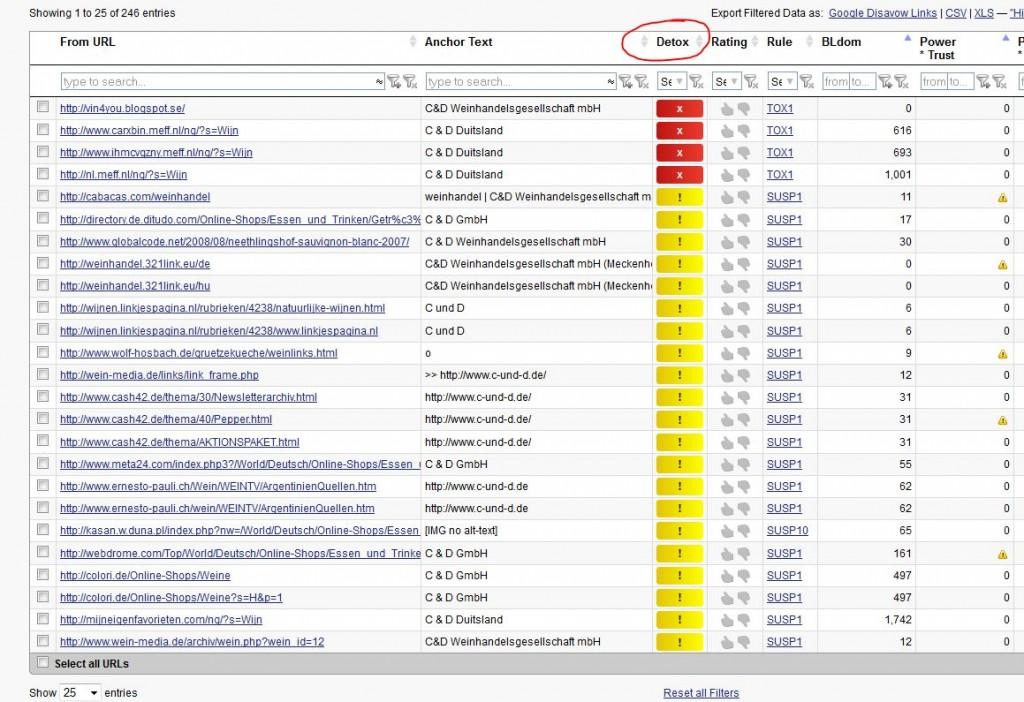Screen dimensions: 1024x702
Task: Thumbs down the vin4you.blogspot.se link
Action: pos(743,109)
